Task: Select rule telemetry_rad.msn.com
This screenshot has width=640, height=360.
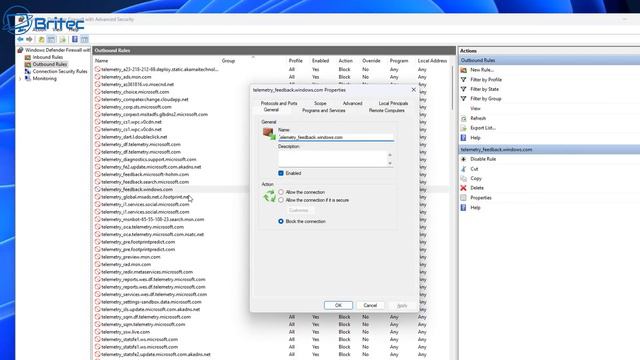Action: pos(126,264)
